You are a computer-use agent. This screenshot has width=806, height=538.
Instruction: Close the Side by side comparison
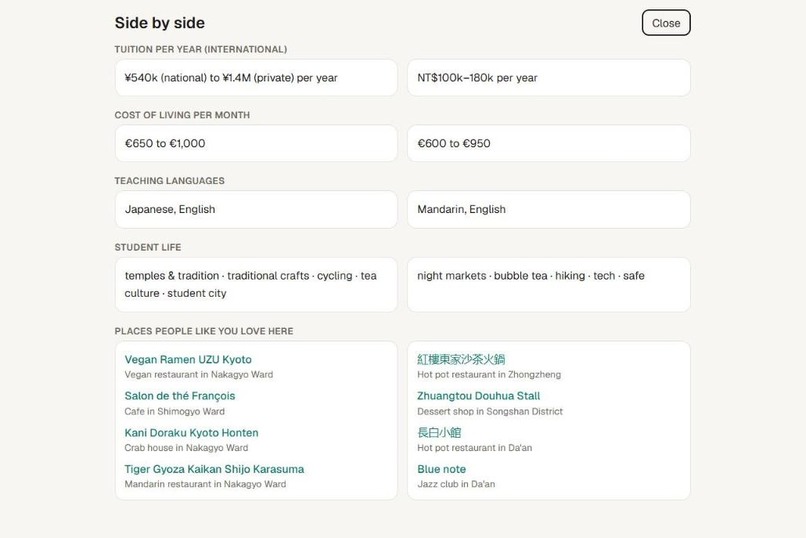click(666, 23)
